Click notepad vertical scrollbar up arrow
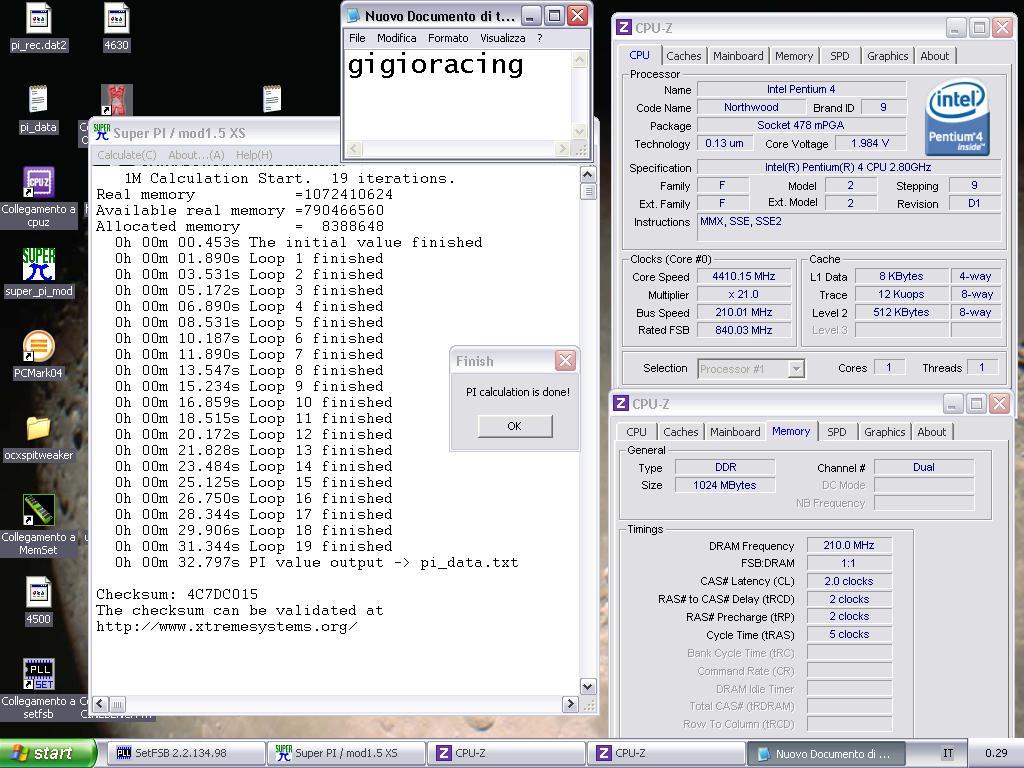The height and width of the screenshot is (768, 1024). coord(579,60)
